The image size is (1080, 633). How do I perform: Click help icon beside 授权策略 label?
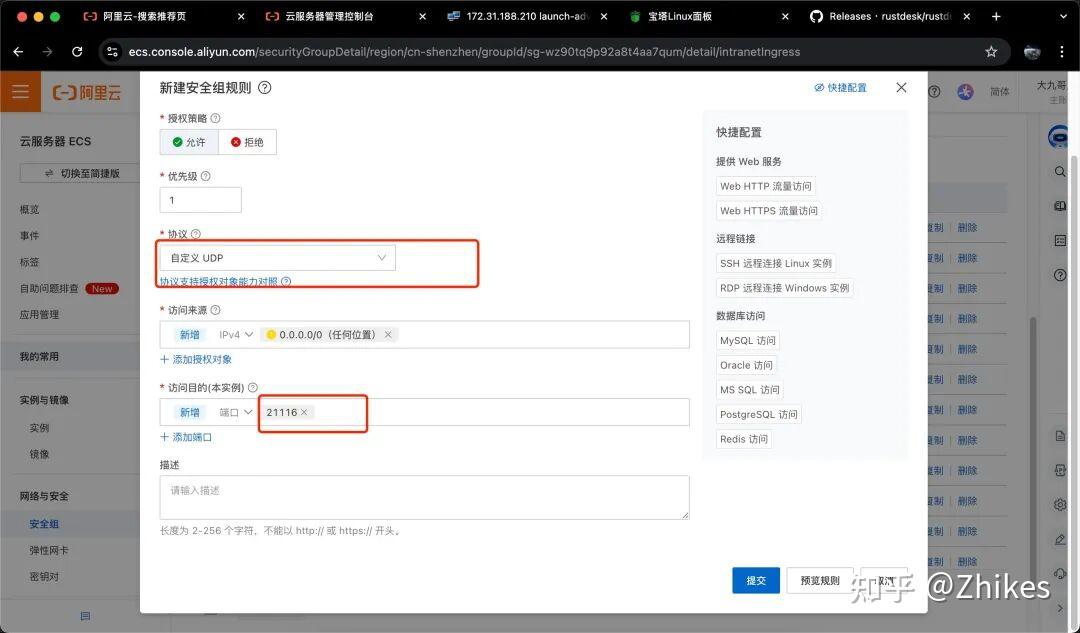pyautogui.click(x=216, y=118)
